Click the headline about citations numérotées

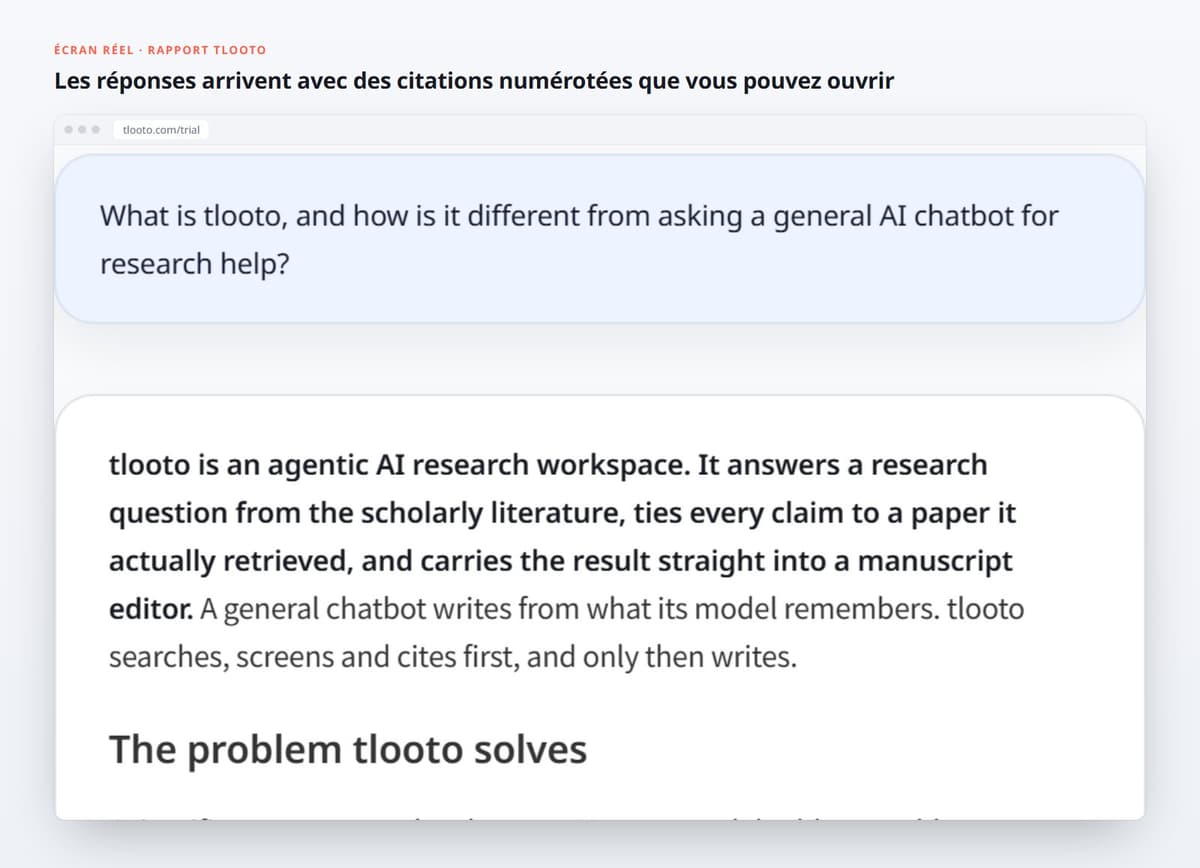pyautogui.click(x=474, y=81)
